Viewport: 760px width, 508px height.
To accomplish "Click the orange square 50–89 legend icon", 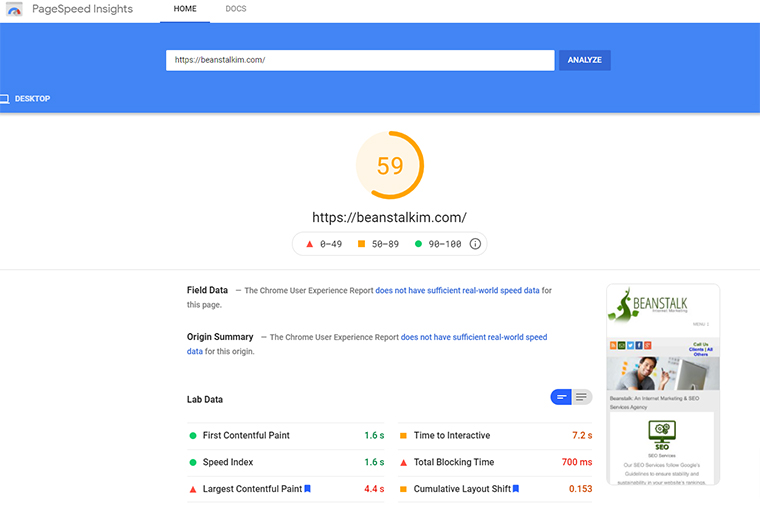I will [x=361, y=244].
